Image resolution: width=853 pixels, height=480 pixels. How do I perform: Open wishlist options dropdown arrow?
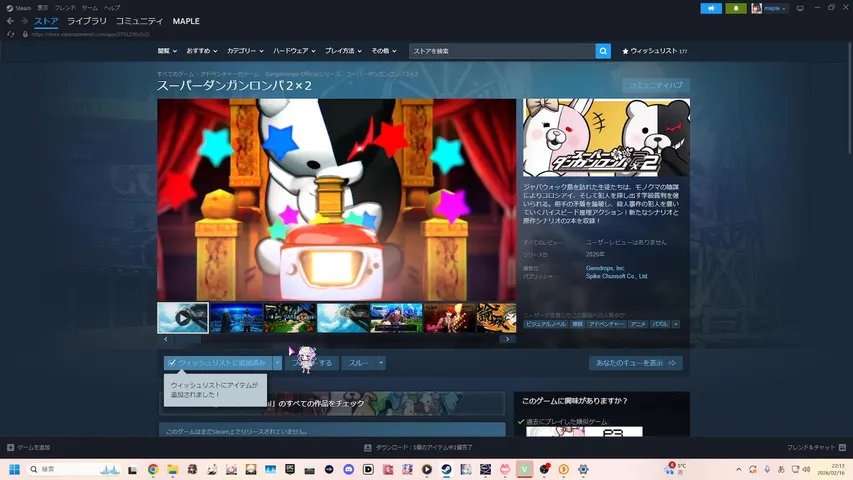pyautogui.click(x=277, y=362)
